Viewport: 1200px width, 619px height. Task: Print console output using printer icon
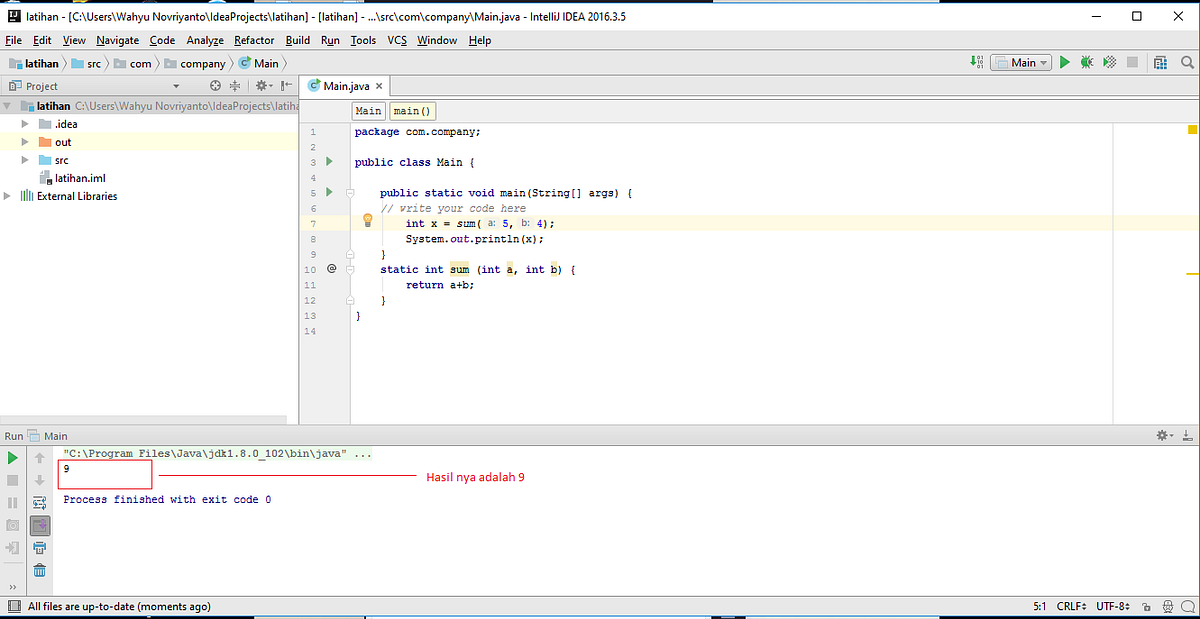tap(40, 547)
